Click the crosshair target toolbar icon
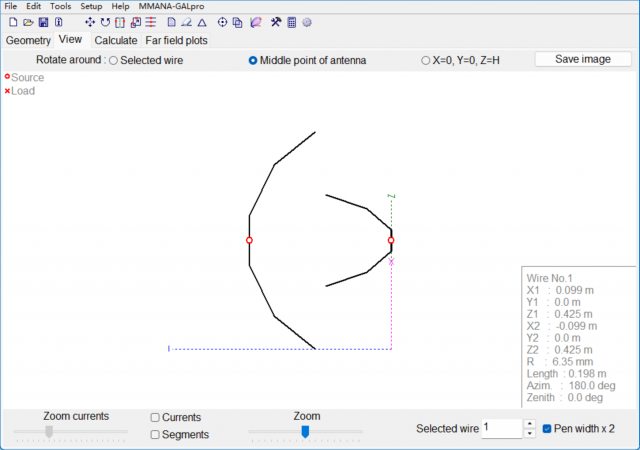 pos(222,22)
